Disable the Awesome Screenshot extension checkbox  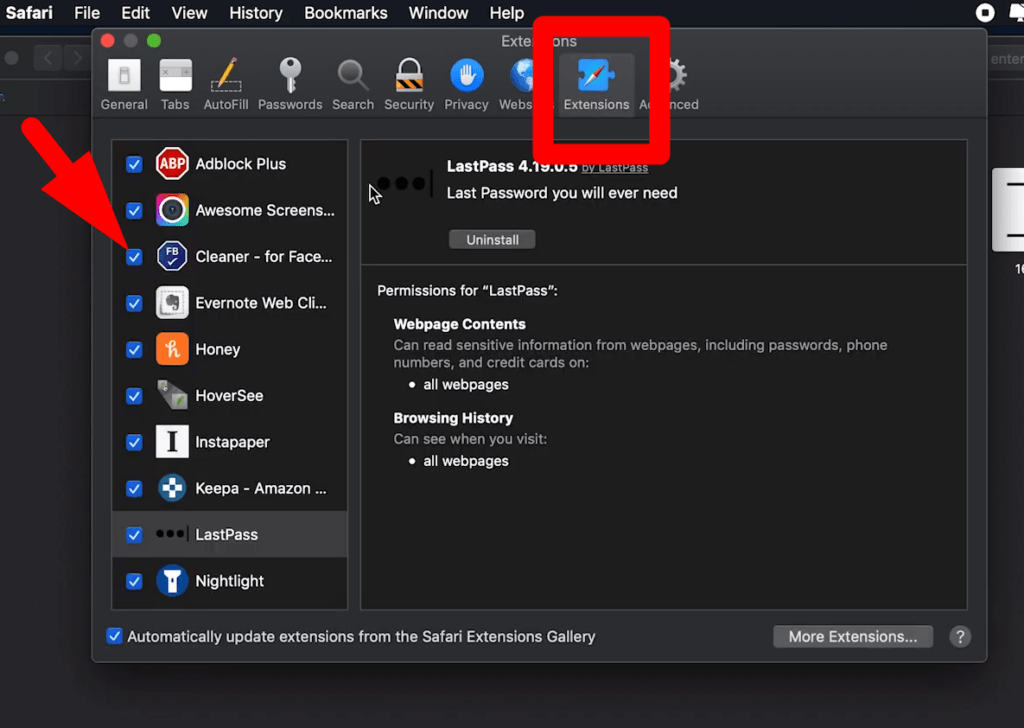[134, 210]
